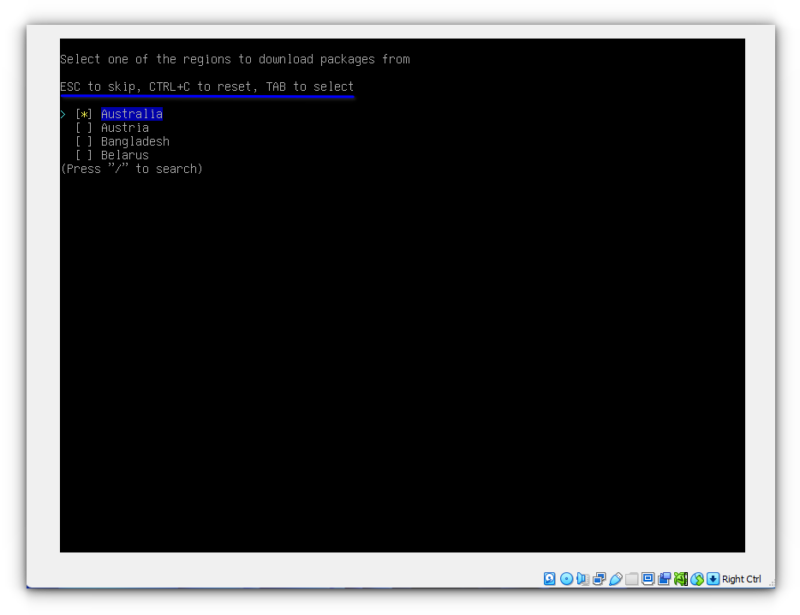Check the Belarus region entry
800x615 pixels.
86,154
